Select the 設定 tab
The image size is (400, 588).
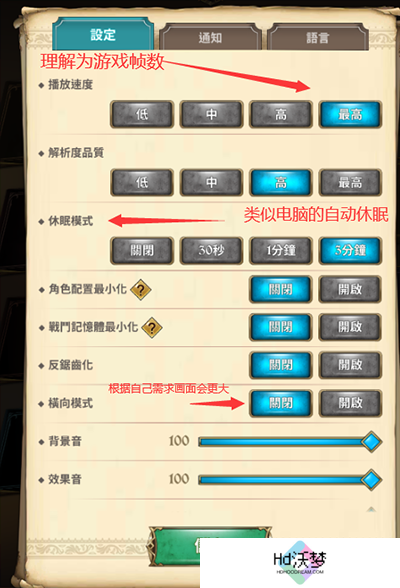click(x=103, y=34)
